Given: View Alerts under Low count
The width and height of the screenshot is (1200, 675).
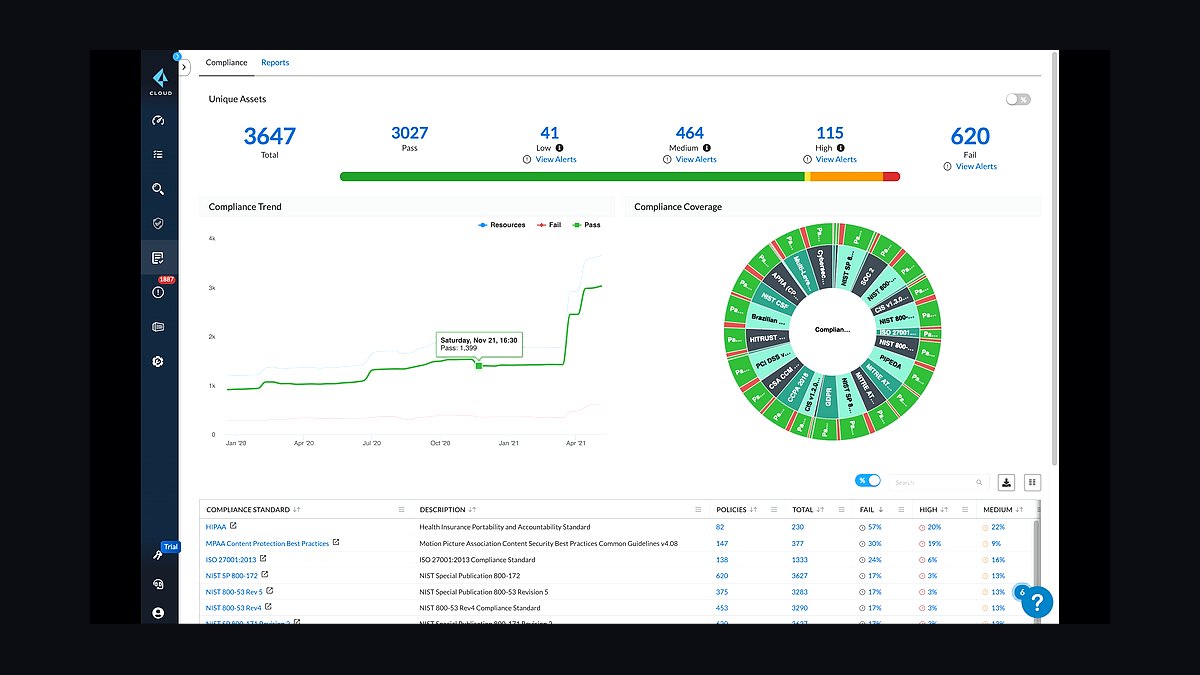Looking at the screenshot, I should coord(556,160).
